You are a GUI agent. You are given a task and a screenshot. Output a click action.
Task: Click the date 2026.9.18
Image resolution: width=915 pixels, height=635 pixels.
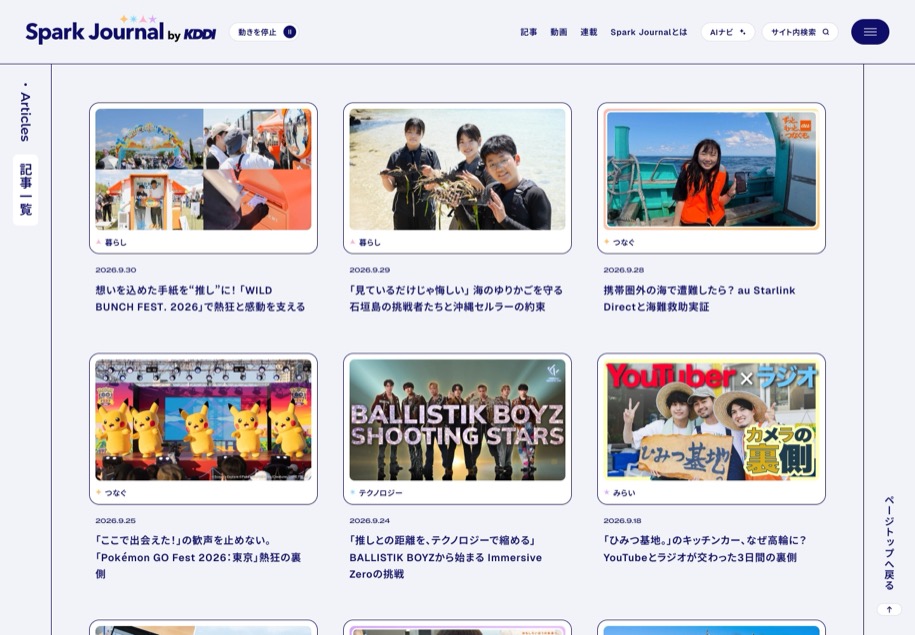622,520
